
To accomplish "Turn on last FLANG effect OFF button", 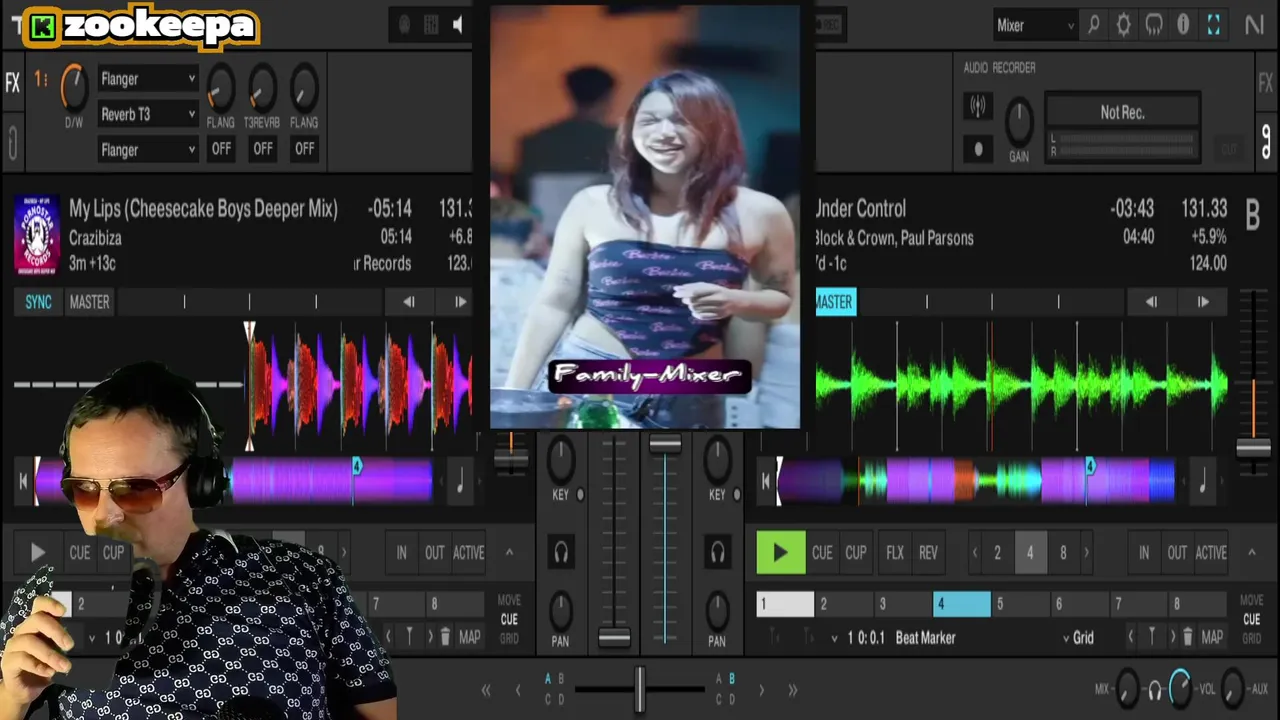I will (304, 148).
